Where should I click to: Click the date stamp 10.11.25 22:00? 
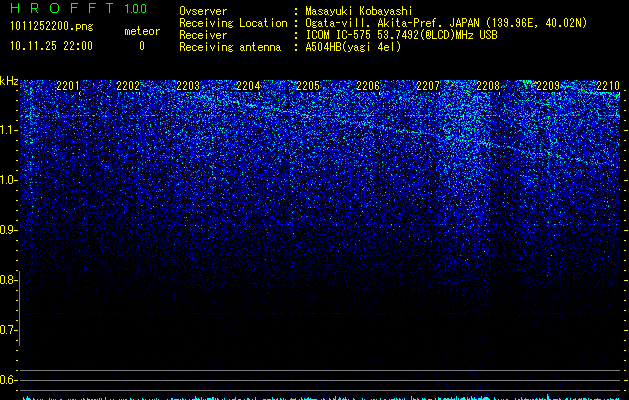[51, 46]
